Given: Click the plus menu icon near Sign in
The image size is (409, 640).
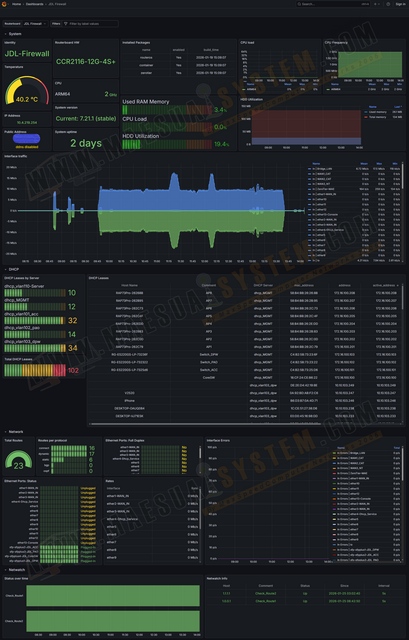Looking at the screenshot, I should coord(376,4).
